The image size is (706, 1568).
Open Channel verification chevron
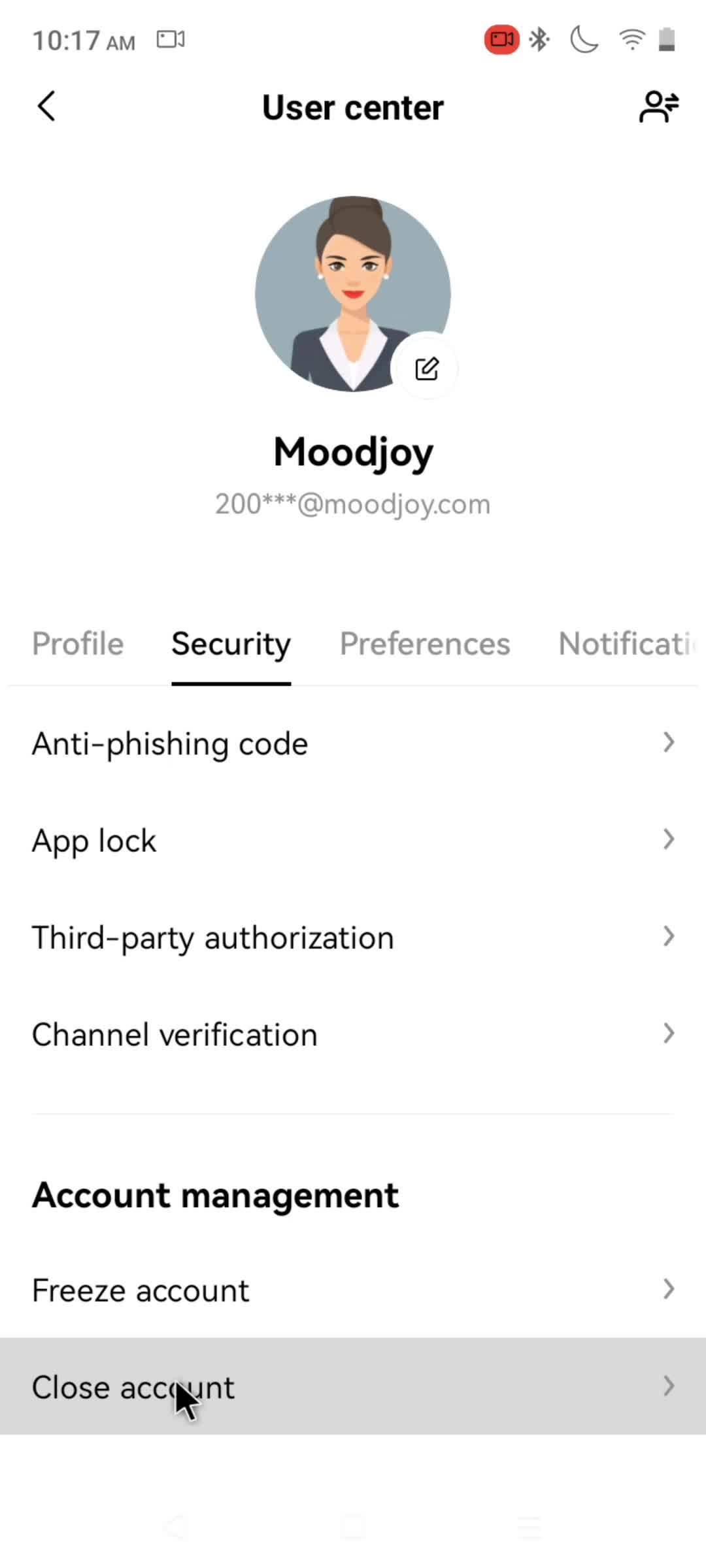coord(668,1033)
